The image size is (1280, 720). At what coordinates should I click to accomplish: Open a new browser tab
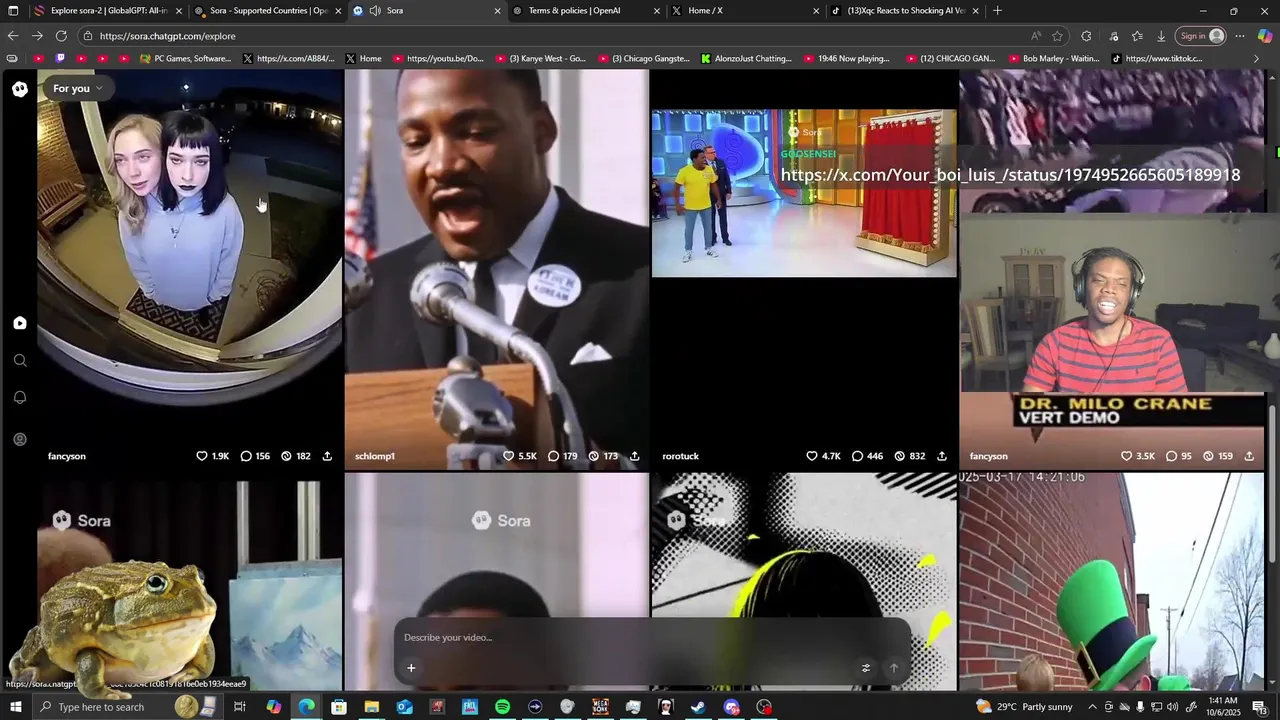click(997, 11)
